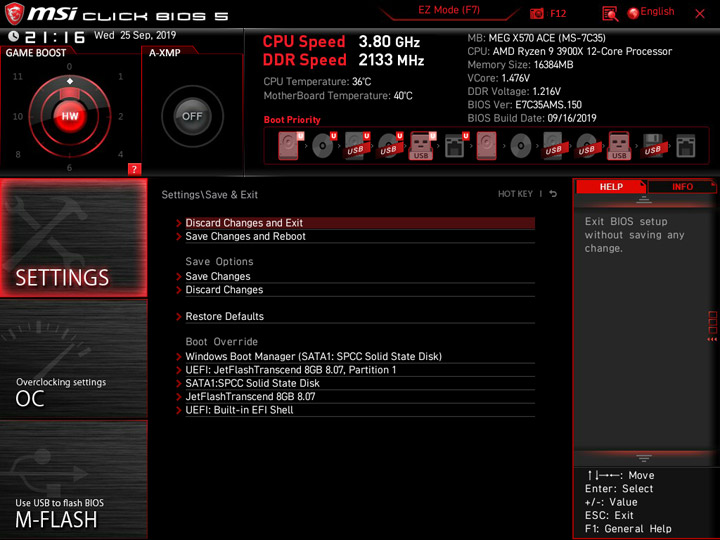Click the Settings\Save & Exit breadcrumb
The height and width of the screenshot is (540, 720).
tap(209, 195)
